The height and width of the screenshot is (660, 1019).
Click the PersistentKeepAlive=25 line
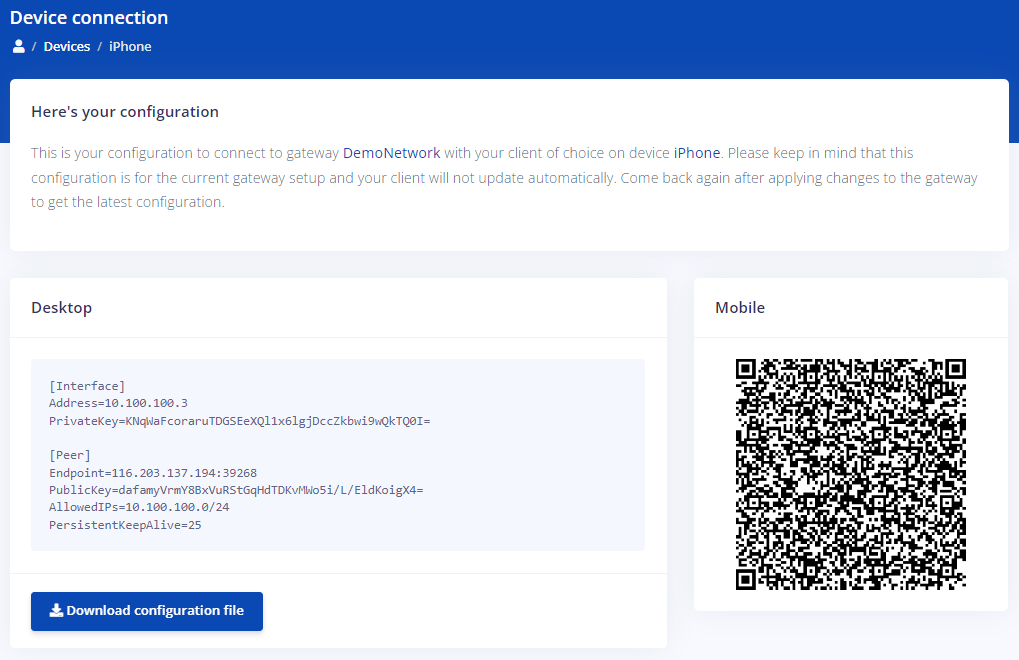125,525
